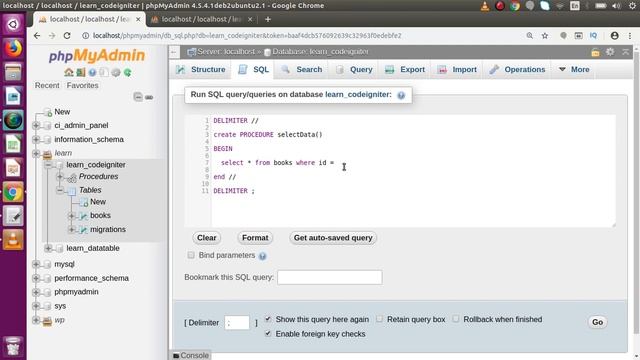640x360 pixels.
Task: Open Firefox from the Ubuntu dock
Action: 13,48
